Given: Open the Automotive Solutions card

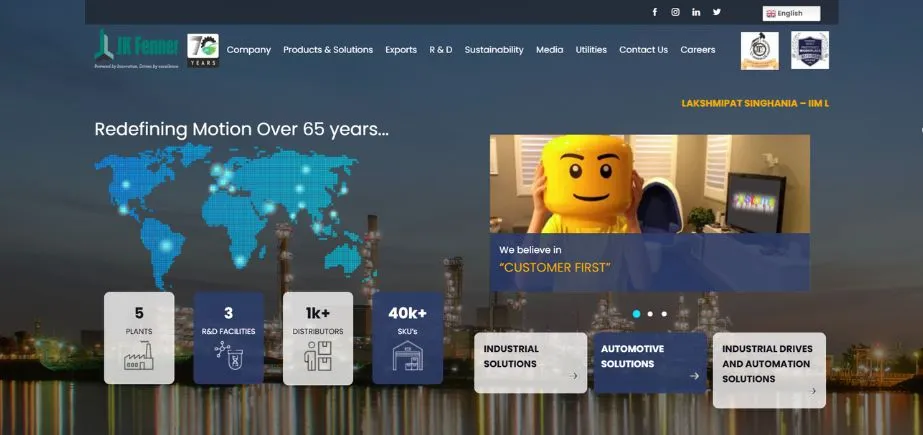Looking at the screenshot, I should (649, 362).
